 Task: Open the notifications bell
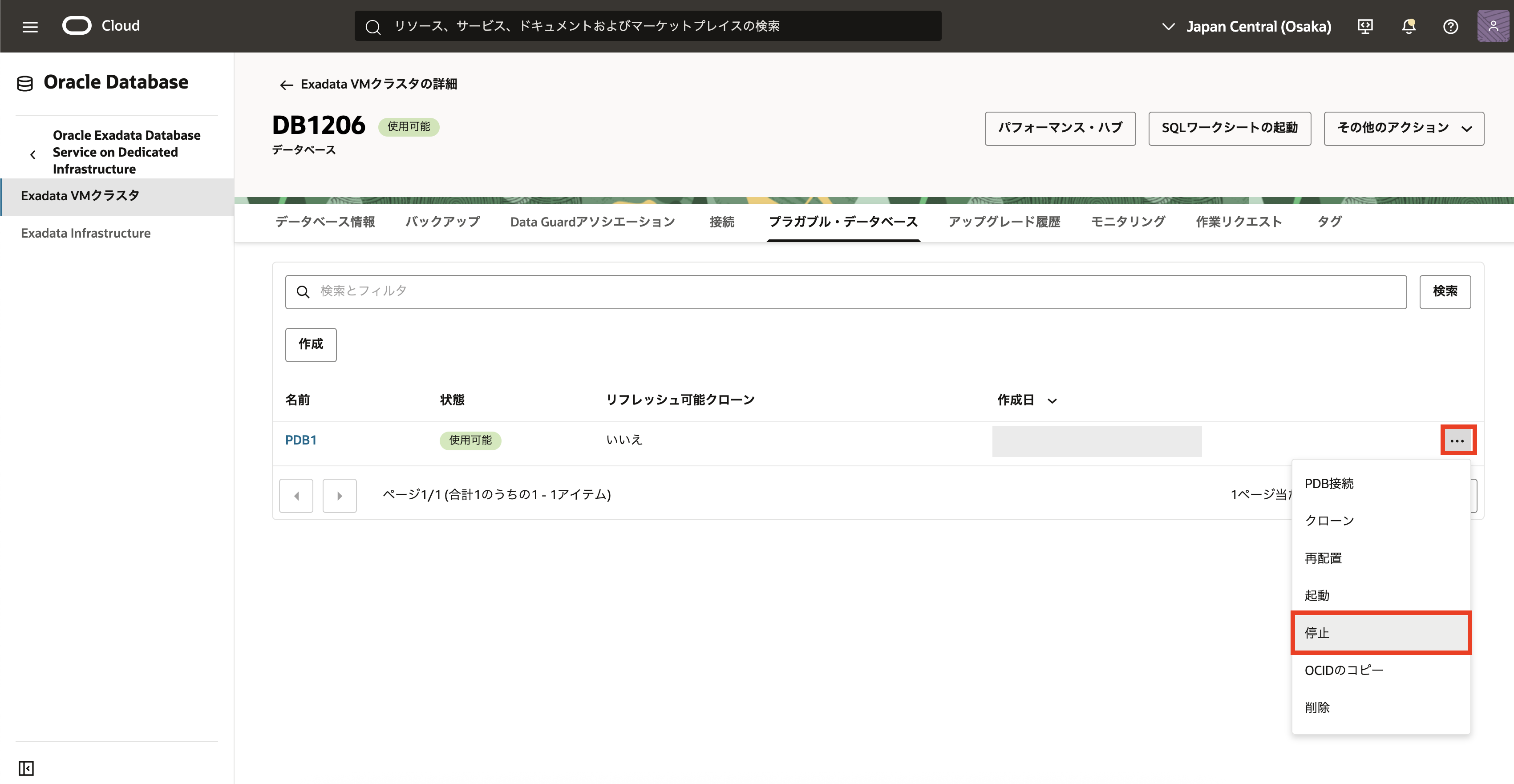click(x=1408, y=26)
